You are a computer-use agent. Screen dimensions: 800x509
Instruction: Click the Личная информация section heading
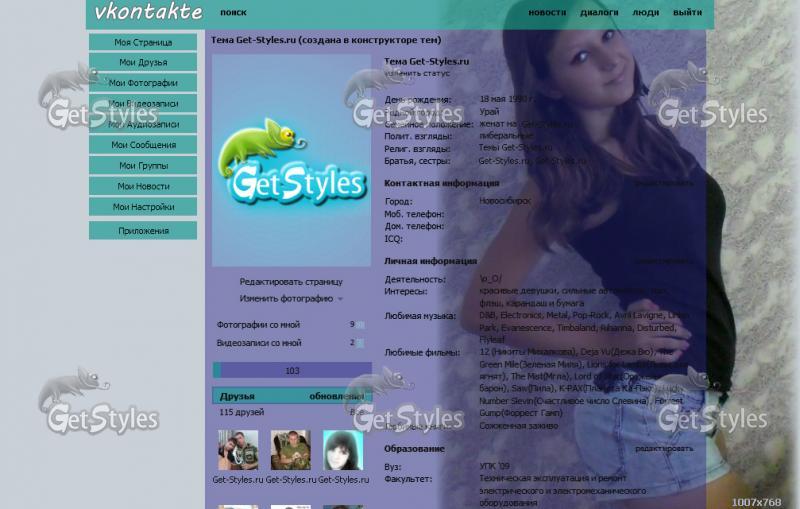pos(430,261)
